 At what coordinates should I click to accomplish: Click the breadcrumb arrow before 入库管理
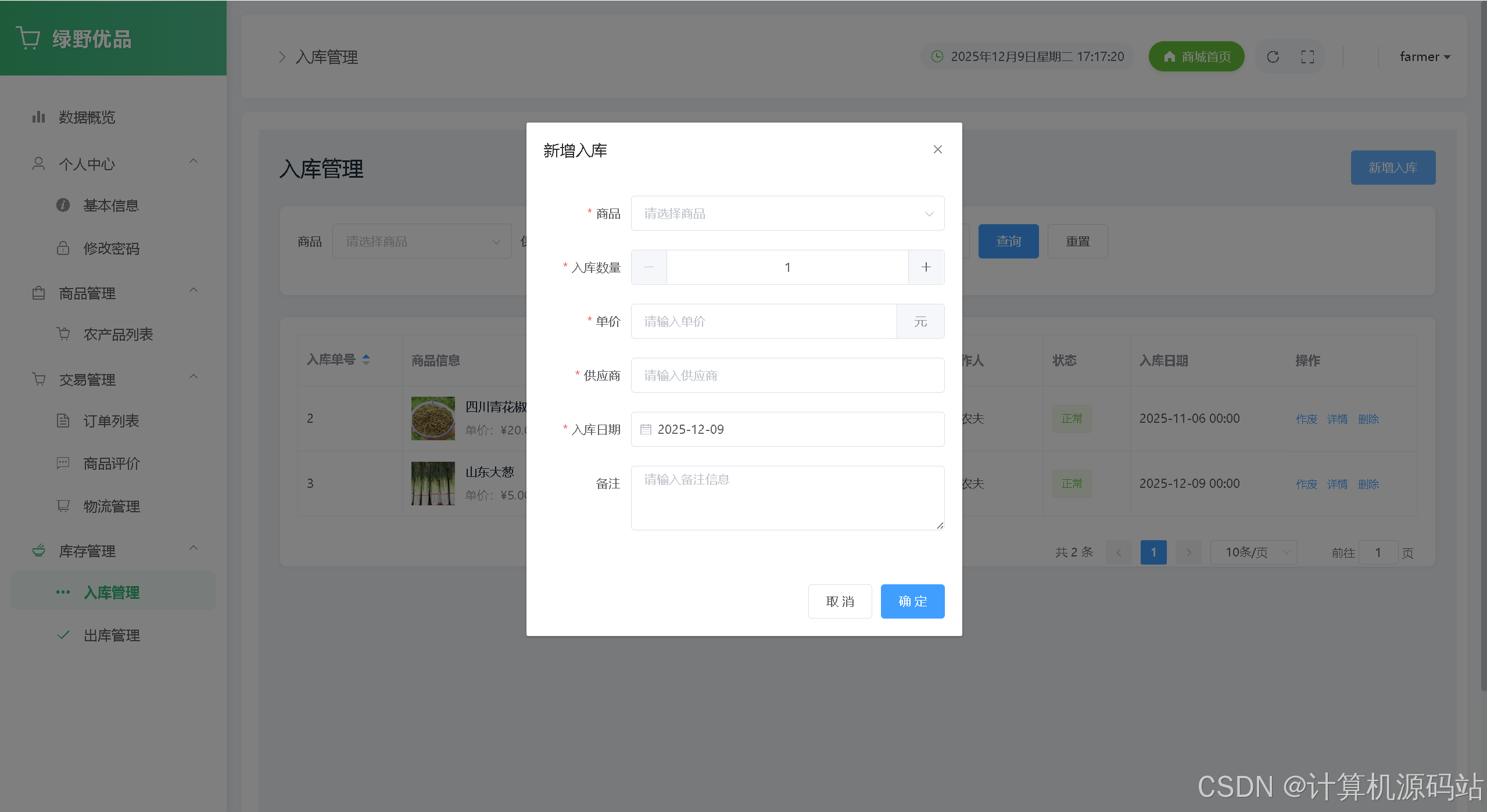pos(282,57)
